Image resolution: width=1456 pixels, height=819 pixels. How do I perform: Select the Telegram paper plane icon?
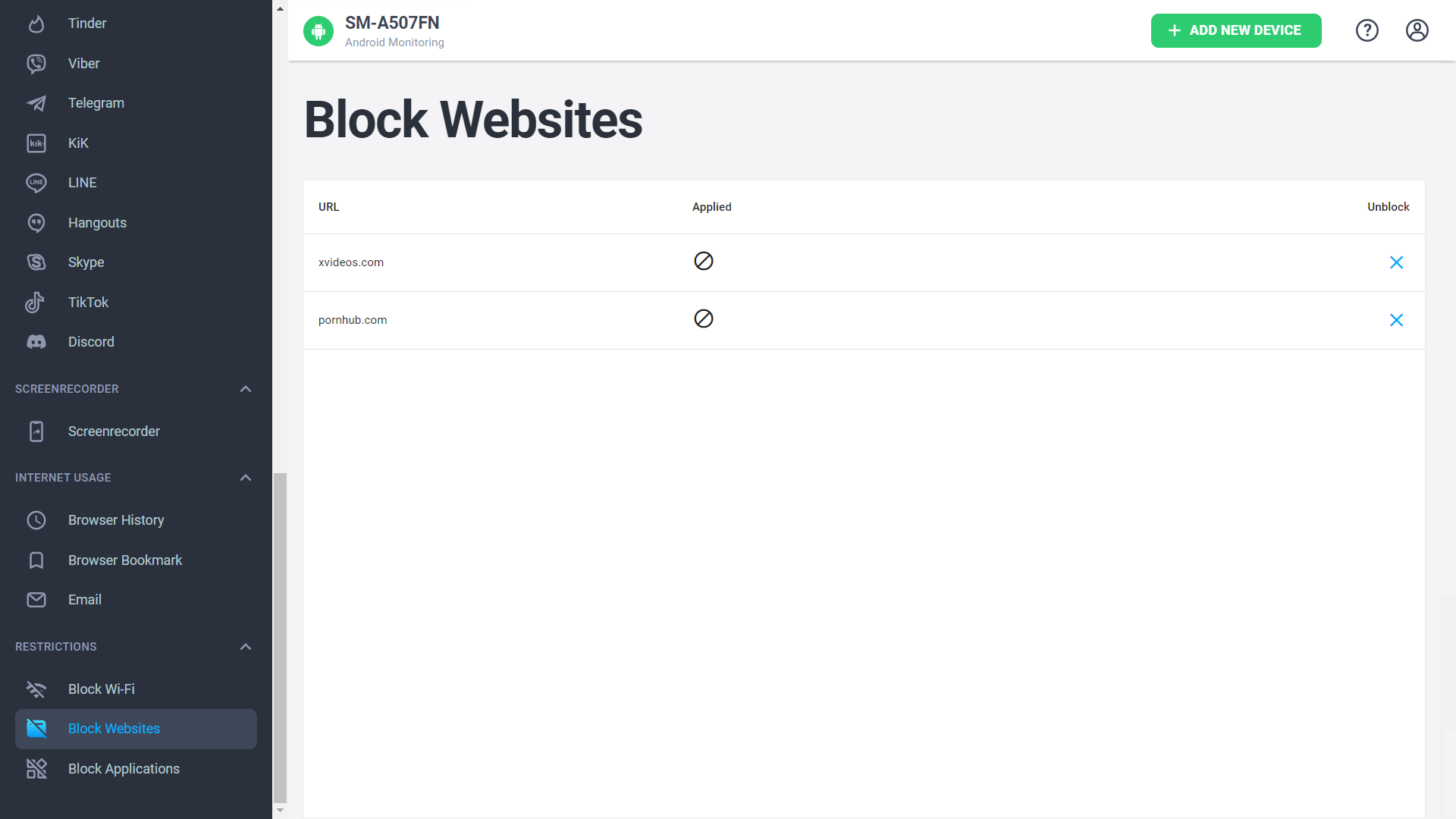pyautogui.click(x=36, y=103)
